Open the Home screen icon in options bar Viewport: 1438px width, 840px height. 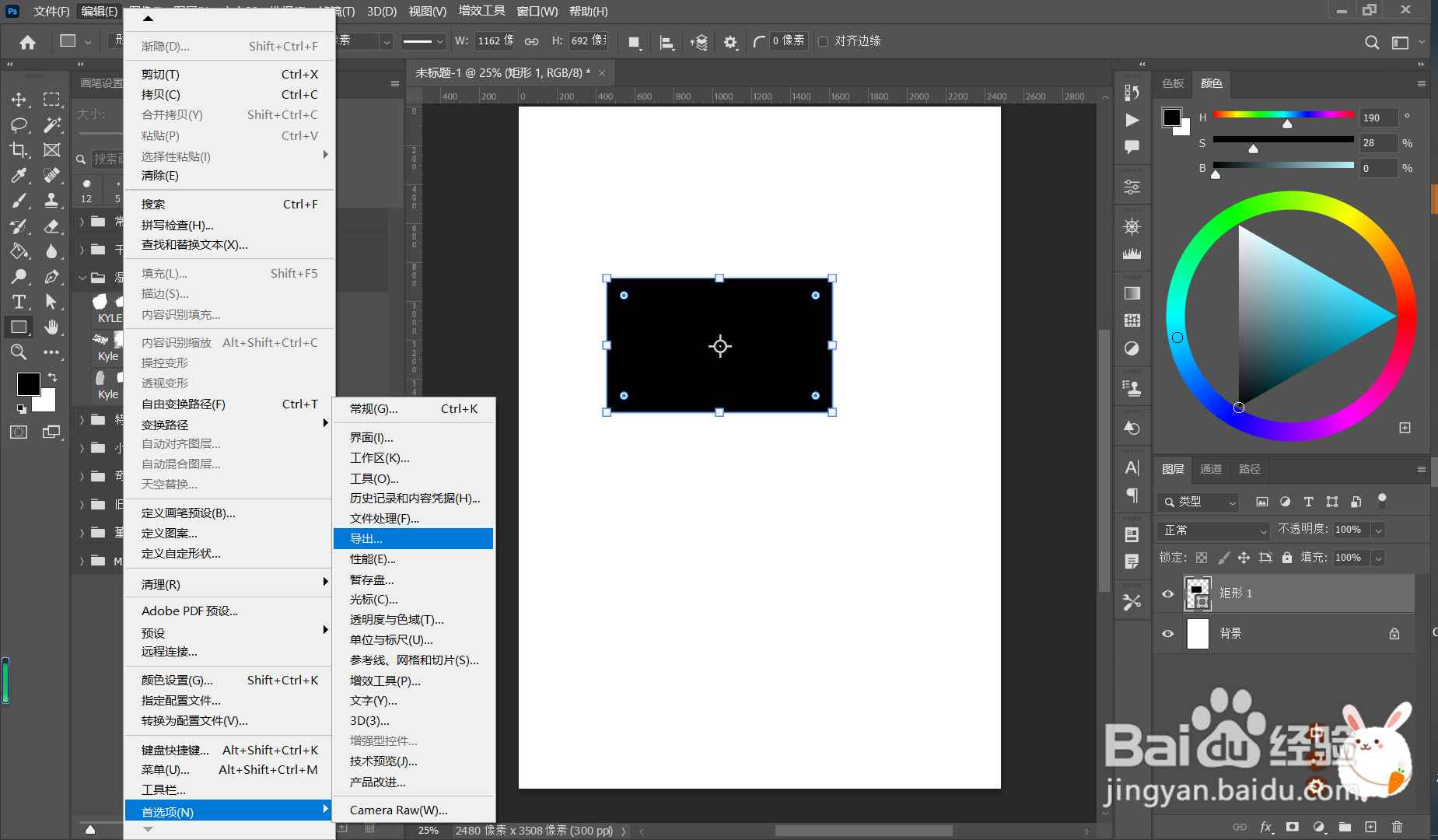[x=27, y=41]
